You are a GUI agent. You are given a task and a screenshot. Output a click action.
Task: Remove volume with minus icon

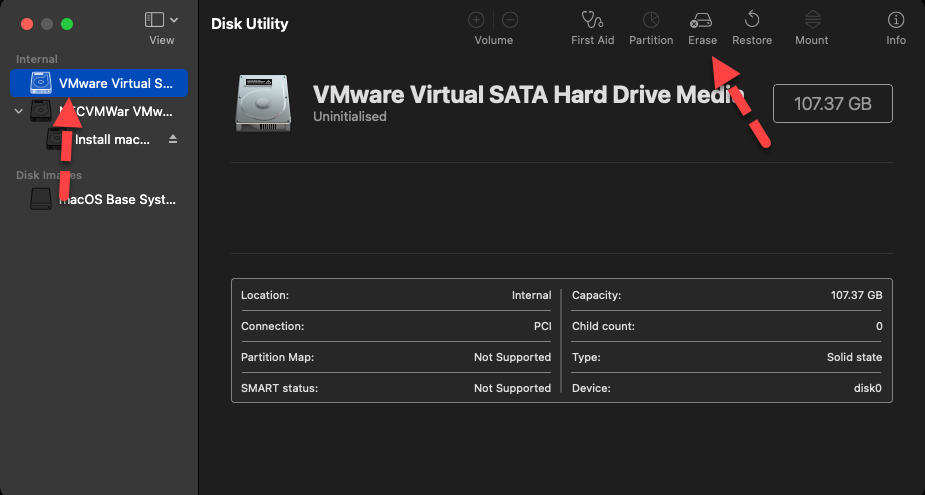(x=510, y=20)
